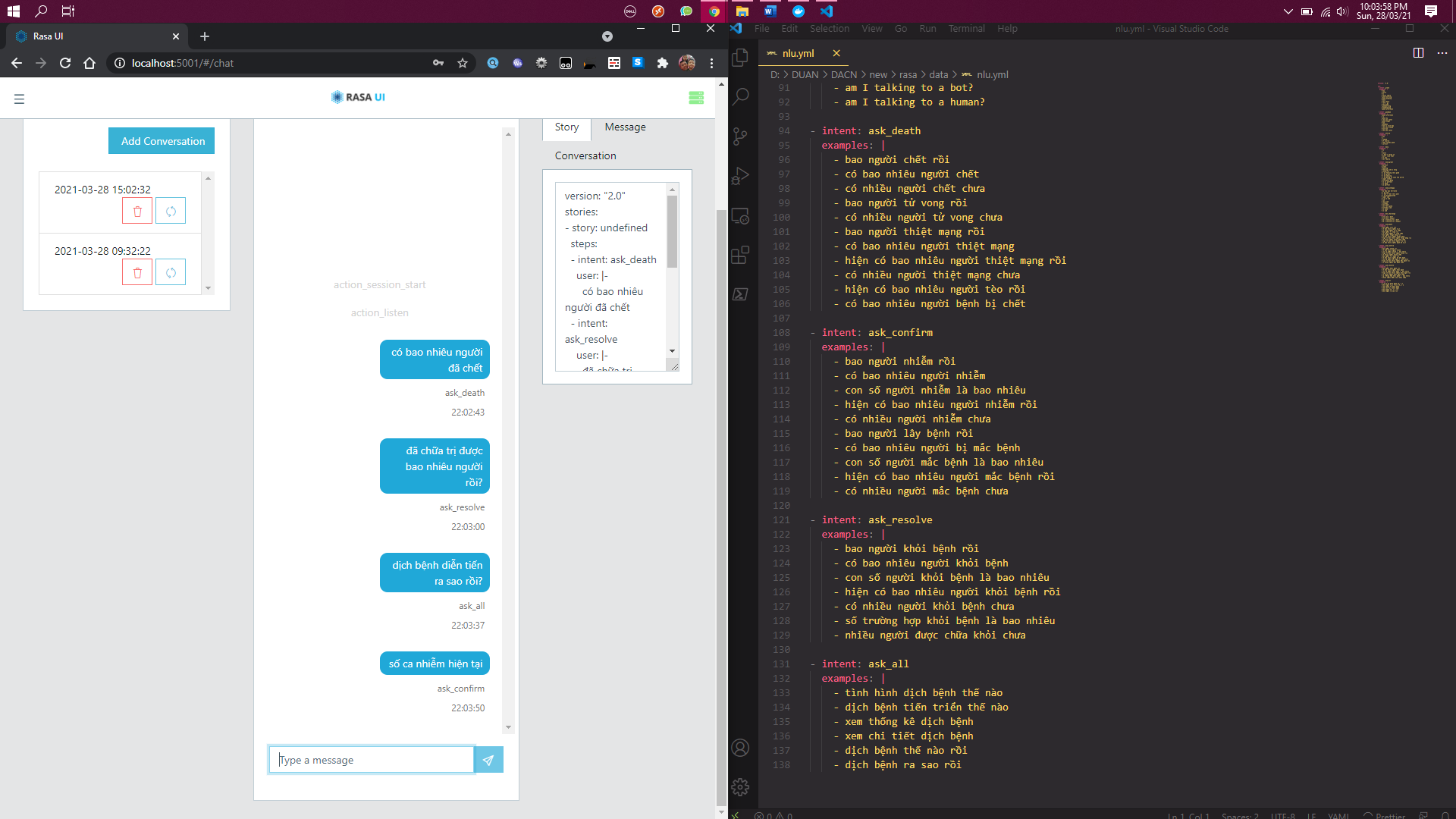Open the VS Code Accounts menu
Viewport: 1456px width, 819px height.
click(x=741, y=748)
